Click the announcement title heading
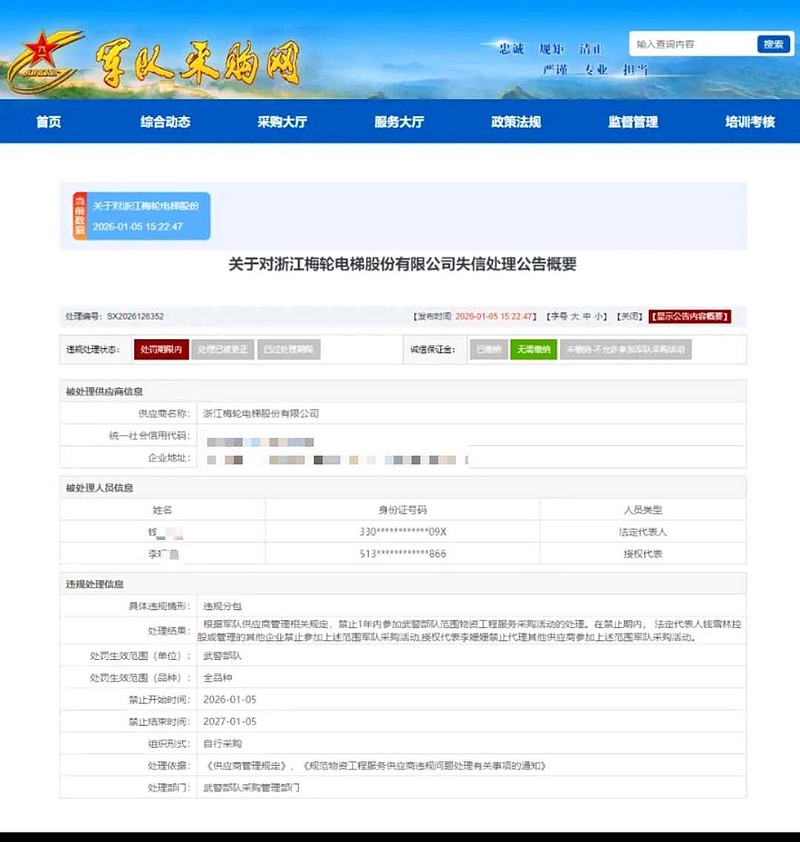 coord(403,264)
